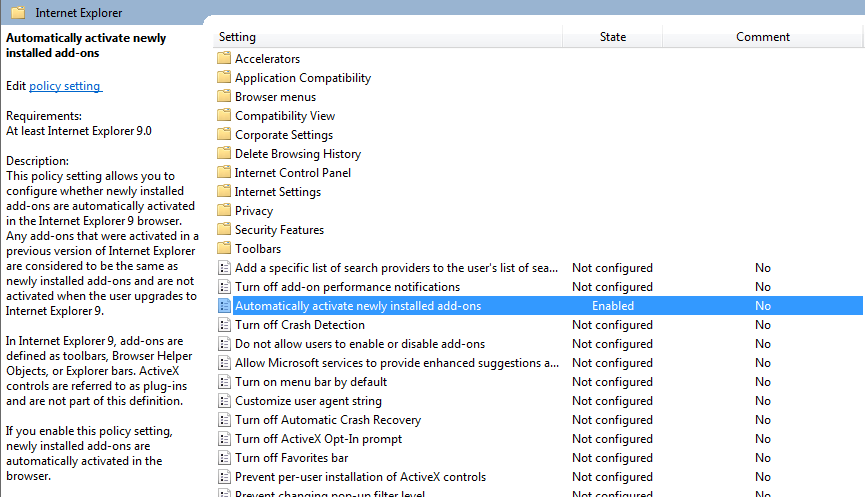Screen dimensions: 865x497
Task: Sort by the State column header
Action: click(x=612, y=37)
